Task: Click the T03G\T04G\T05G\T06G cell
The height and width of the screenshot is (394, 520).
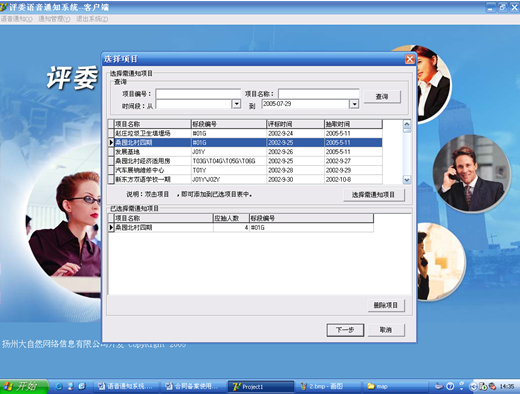Action: click(x=229, y=161)
